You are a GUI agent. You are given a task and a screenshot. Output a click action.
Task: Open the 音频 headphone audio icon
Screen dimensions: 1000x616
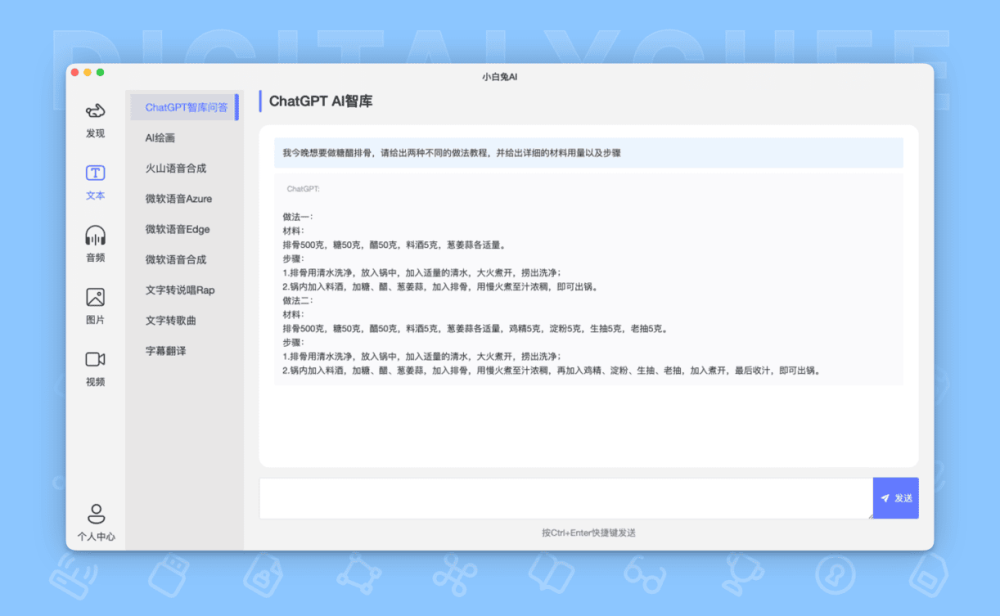pyautogui.click(x=95, y=235)
